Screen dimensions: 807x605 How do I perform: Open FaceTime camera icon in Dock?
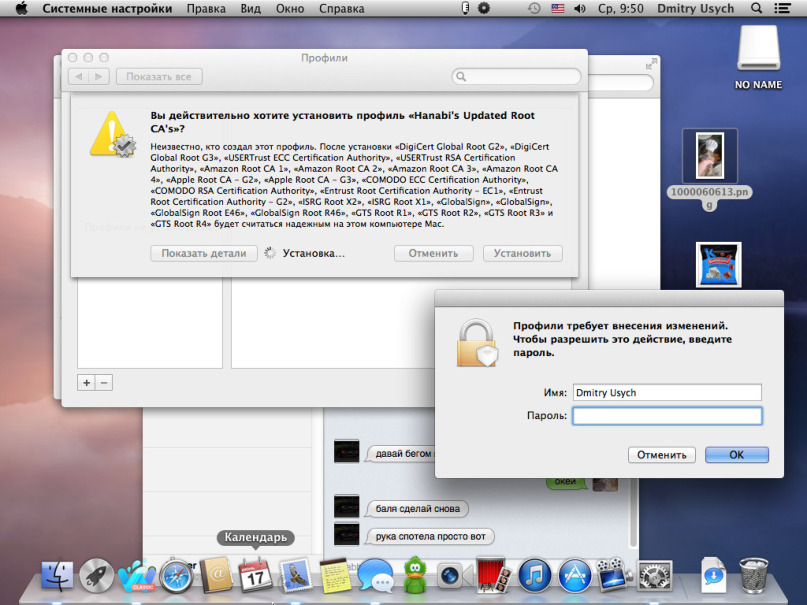pos(454,575)
